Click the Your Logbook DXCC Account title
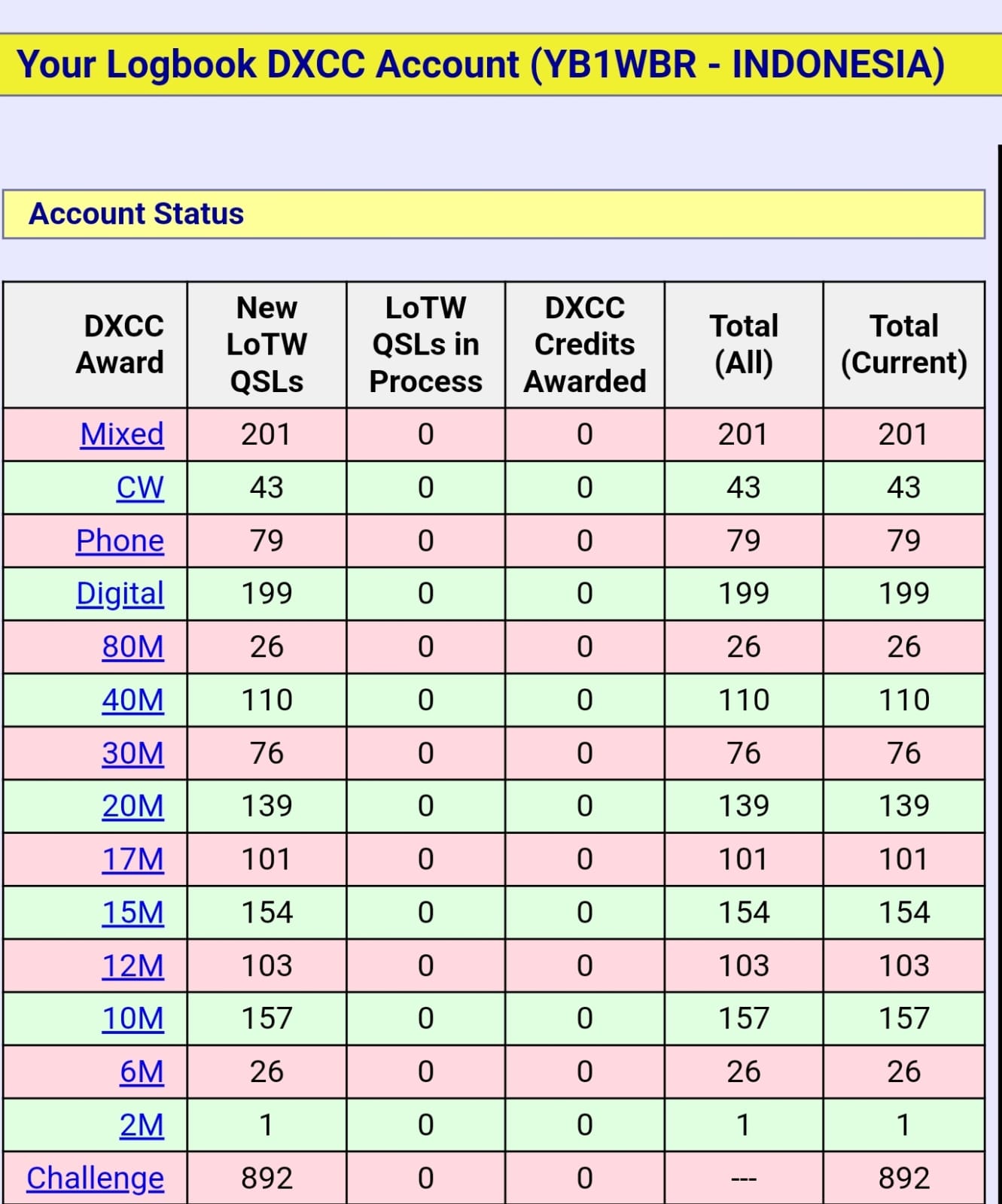 pos(480,64)
